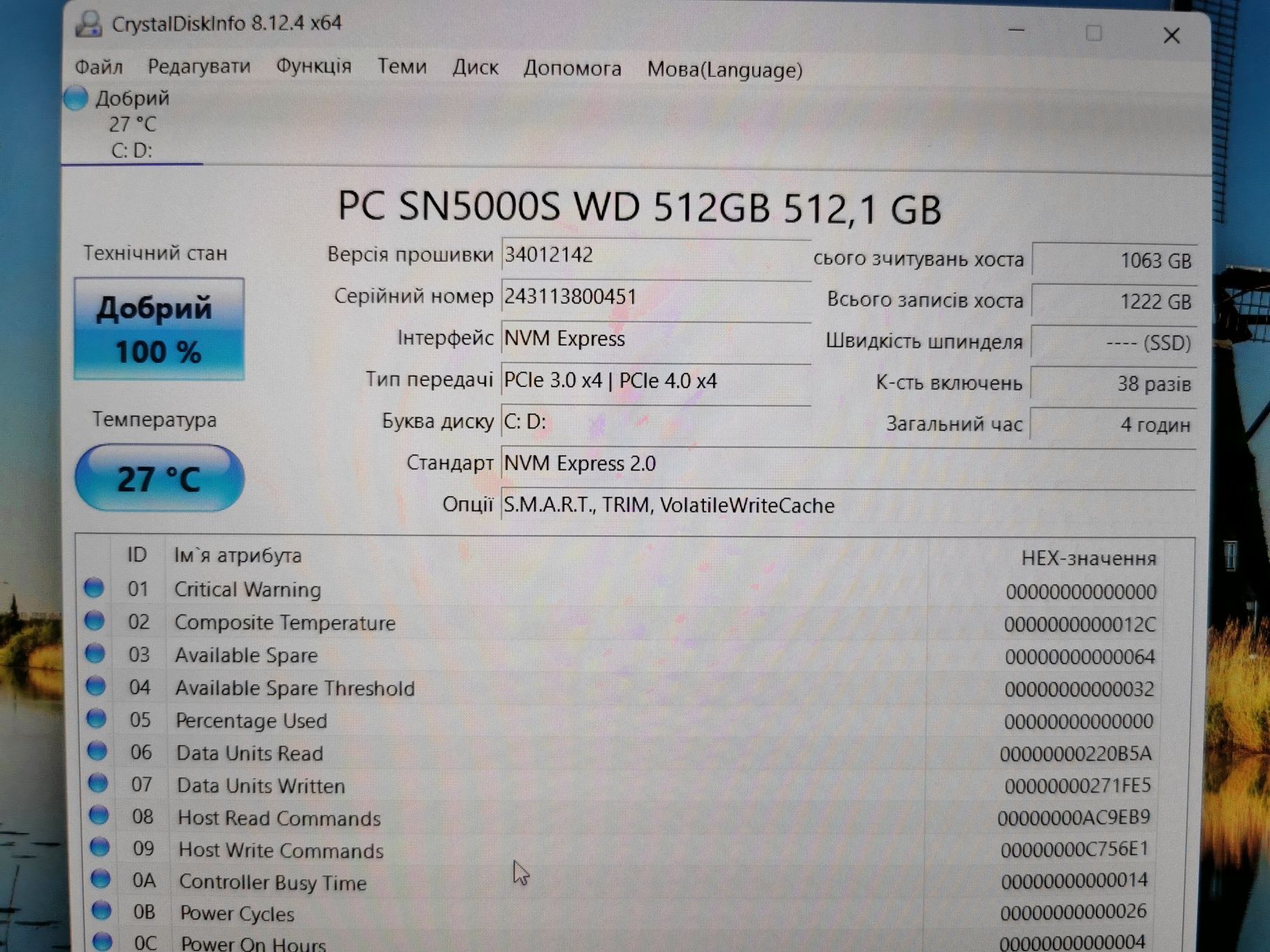Select the Percentage Used attribute name
The height and width of the screenshot is (952, 1270).
[251, 720]
